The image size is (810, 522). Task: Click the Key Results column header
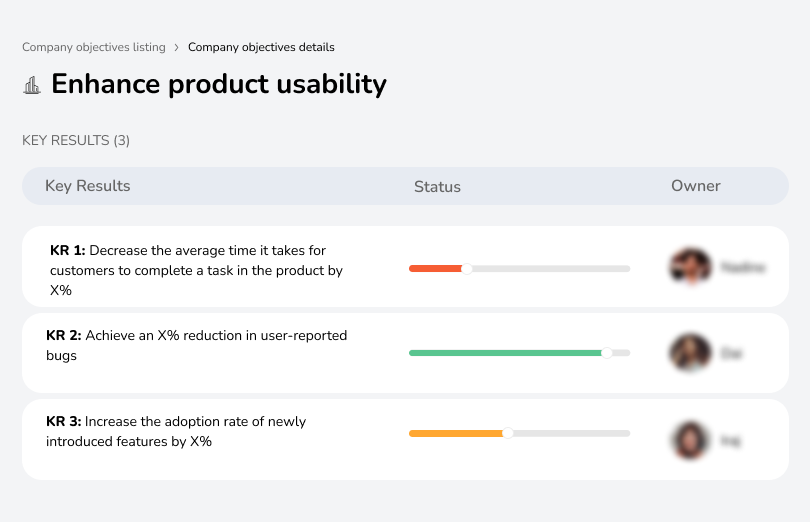(88, 186)
